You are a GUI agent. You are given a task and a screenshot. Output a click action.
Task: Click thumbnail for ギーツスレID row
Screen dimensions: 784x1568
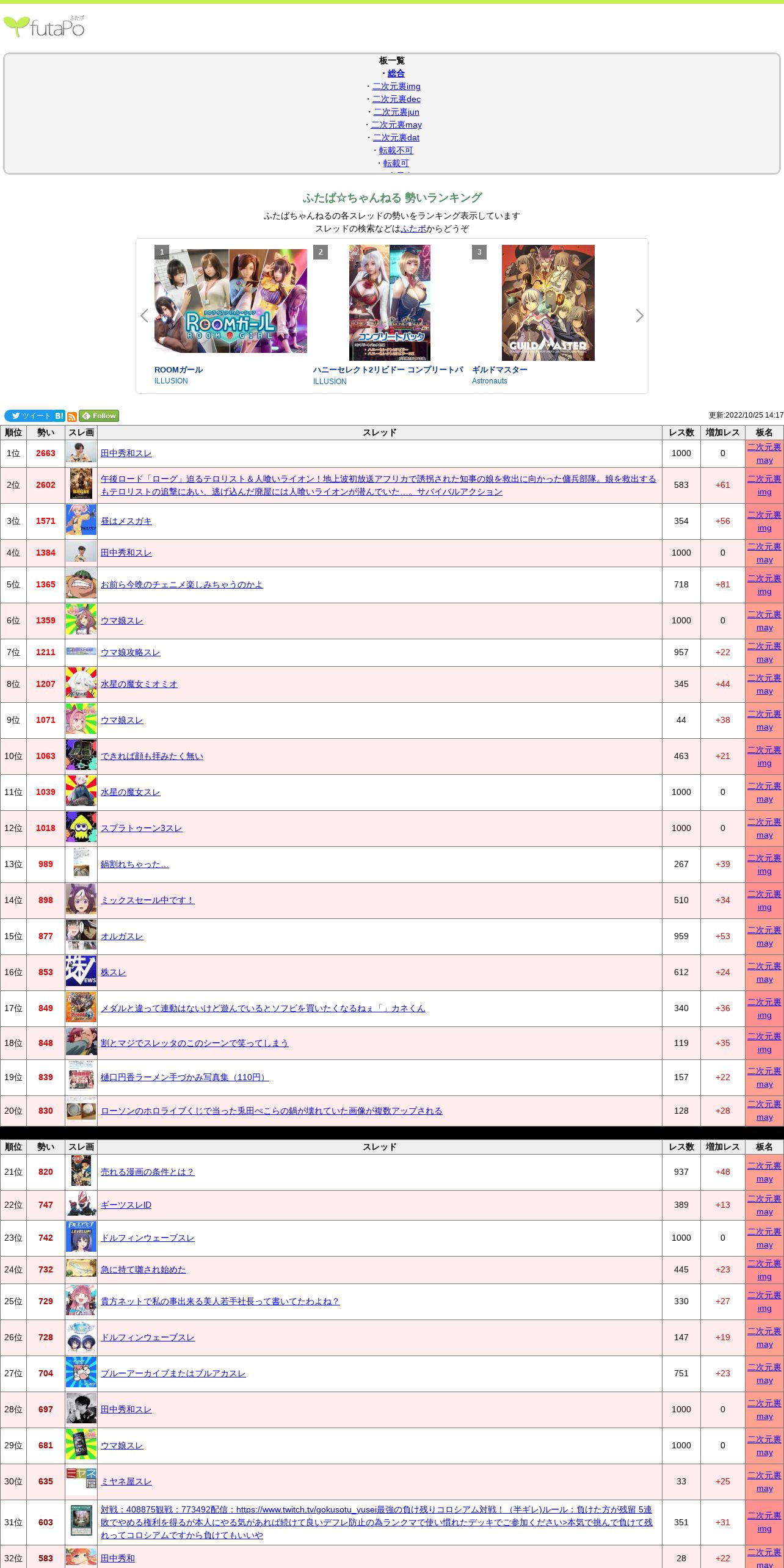point(81,1205)
